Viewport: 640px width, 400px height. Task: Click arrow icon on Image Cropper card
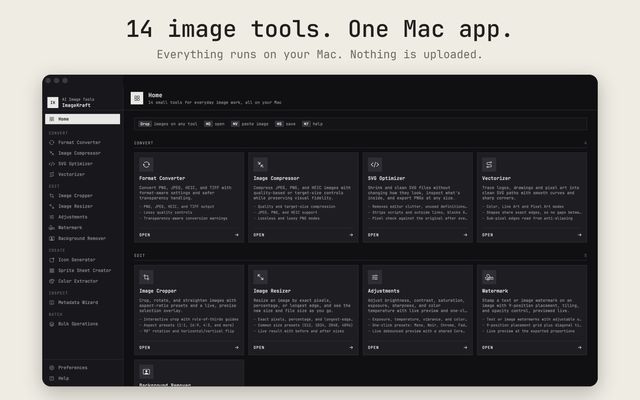237,347
